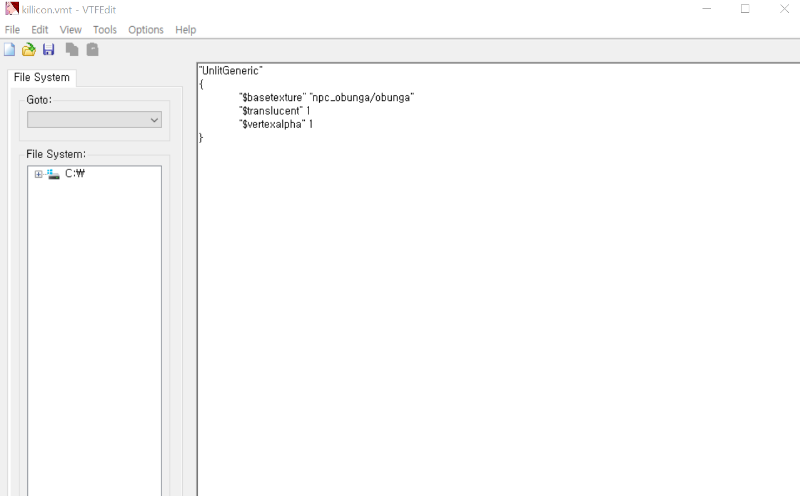800x496 pixels.
Task: Expand the C: drive tree node
Action: (38, 174)
